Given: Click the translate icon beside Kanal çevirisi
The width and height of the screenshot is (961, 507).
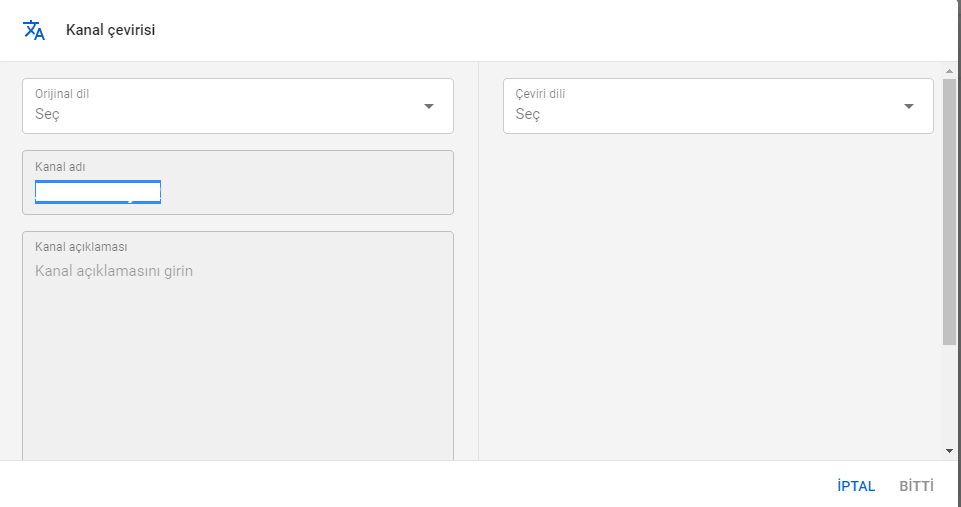Looking at the screenshot, I should pos(34,30).
